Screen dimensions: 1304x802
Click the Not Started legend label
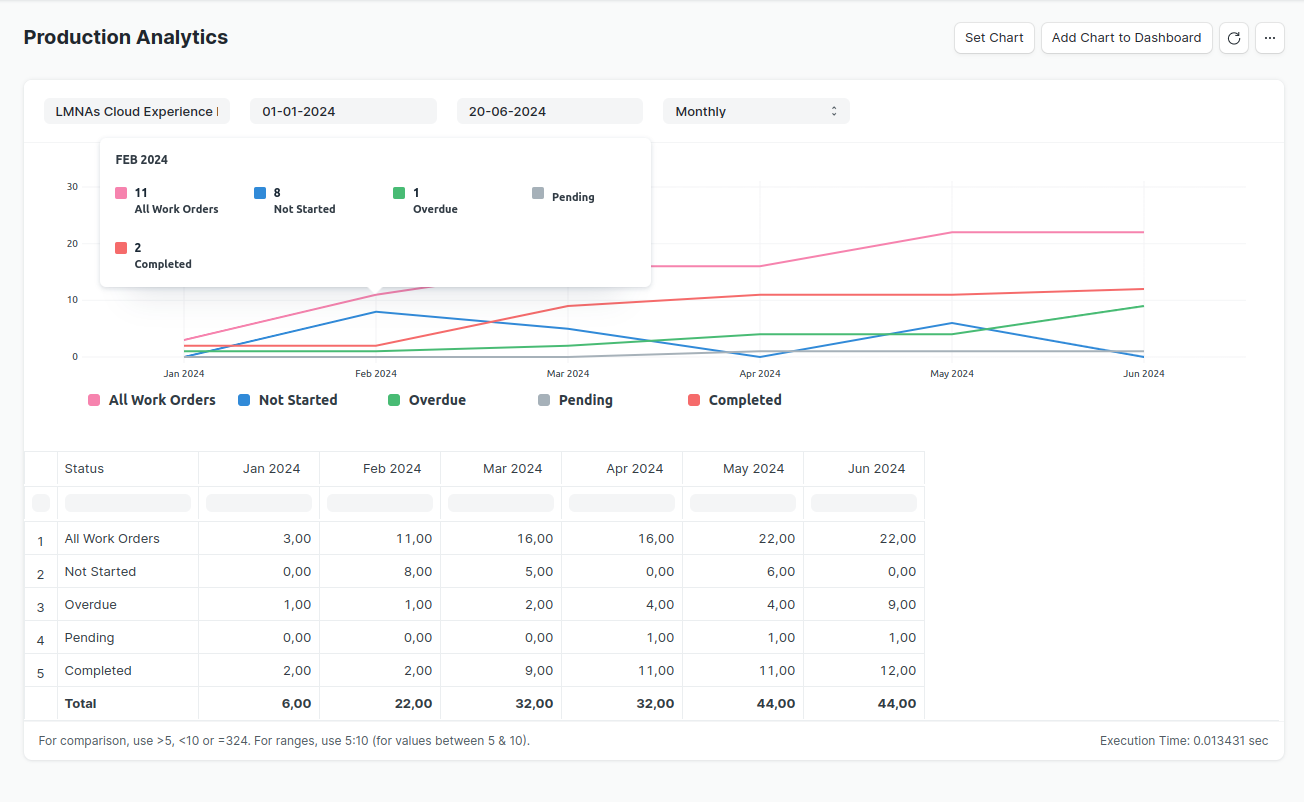tap(298, 400)
